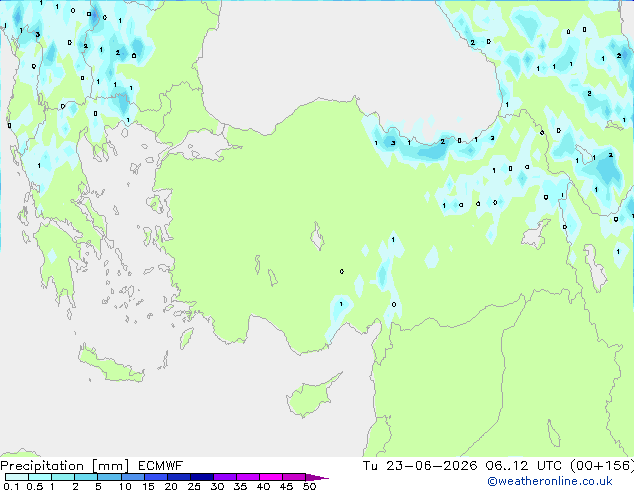This screenshot has width=634, height=490.
Task: Click the legend value '25'
Action: 194,486
